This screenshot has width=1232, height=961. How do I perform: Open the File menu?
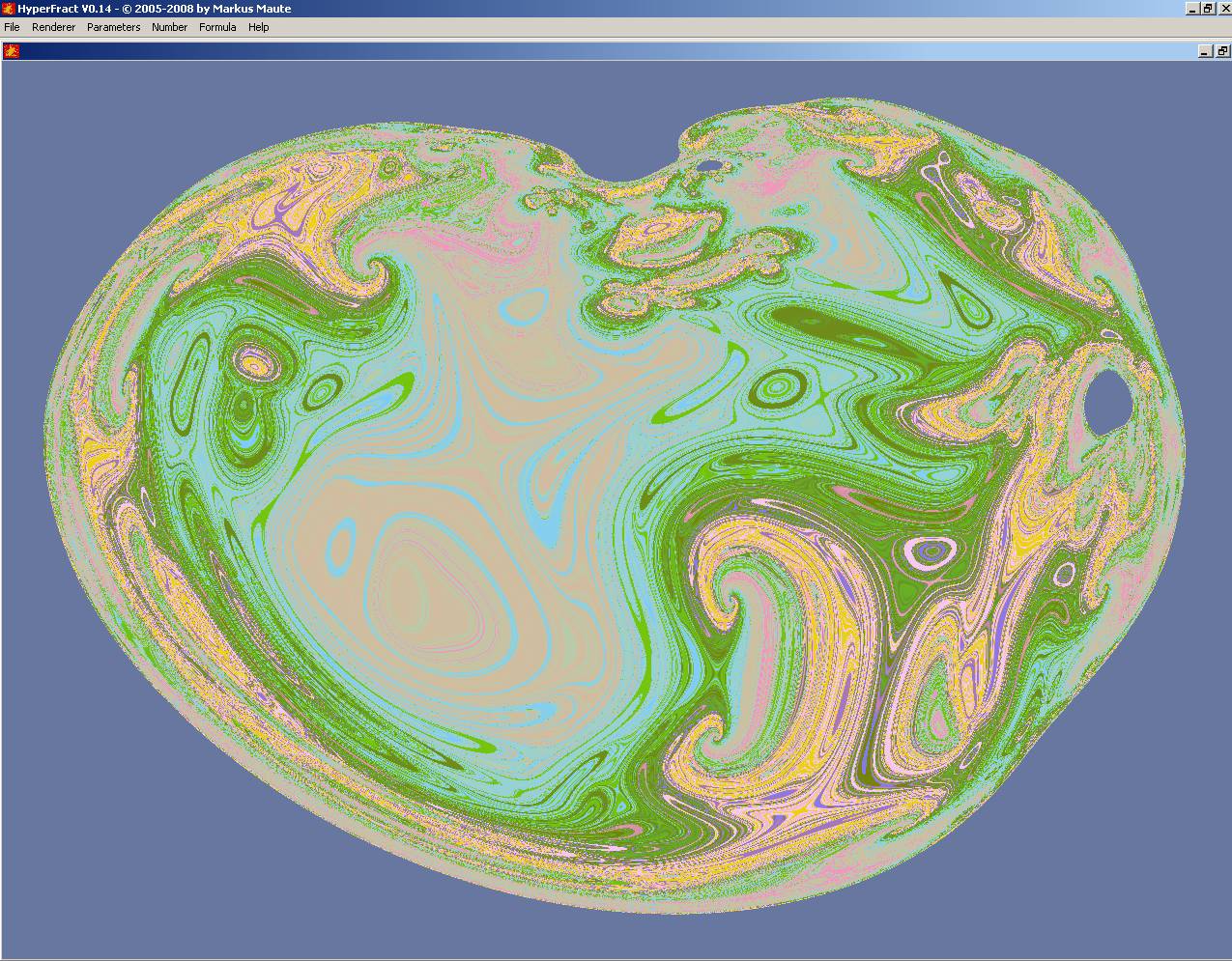click(13, 27)
